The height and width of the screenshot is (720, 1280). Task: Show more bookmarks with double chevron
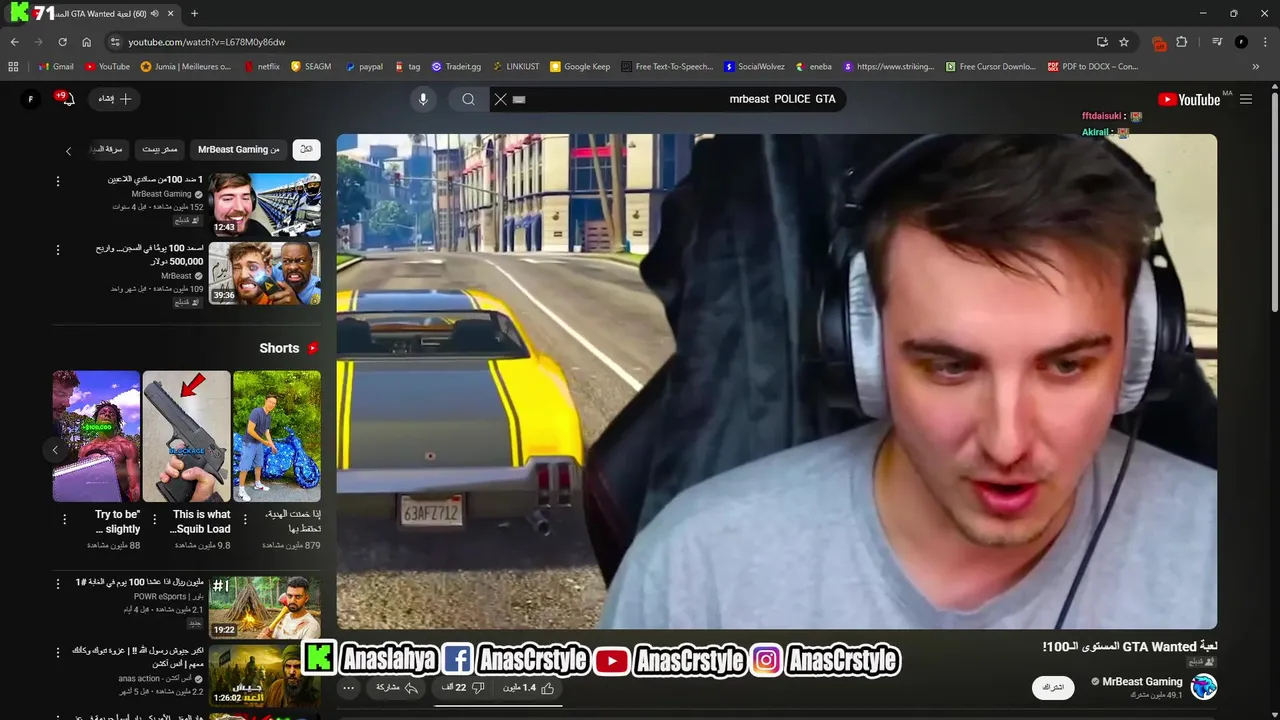pyautogui.click(x=1256, y=67)
